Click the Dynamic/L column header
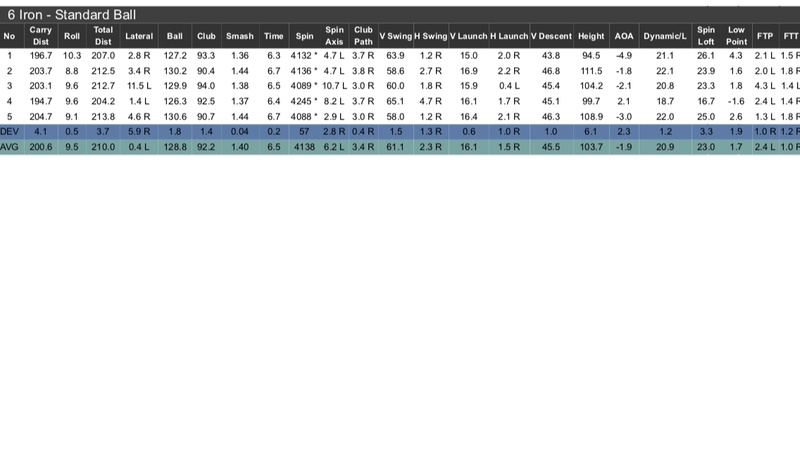This screenshot has height=450, width=800. [x=665, y=36]
